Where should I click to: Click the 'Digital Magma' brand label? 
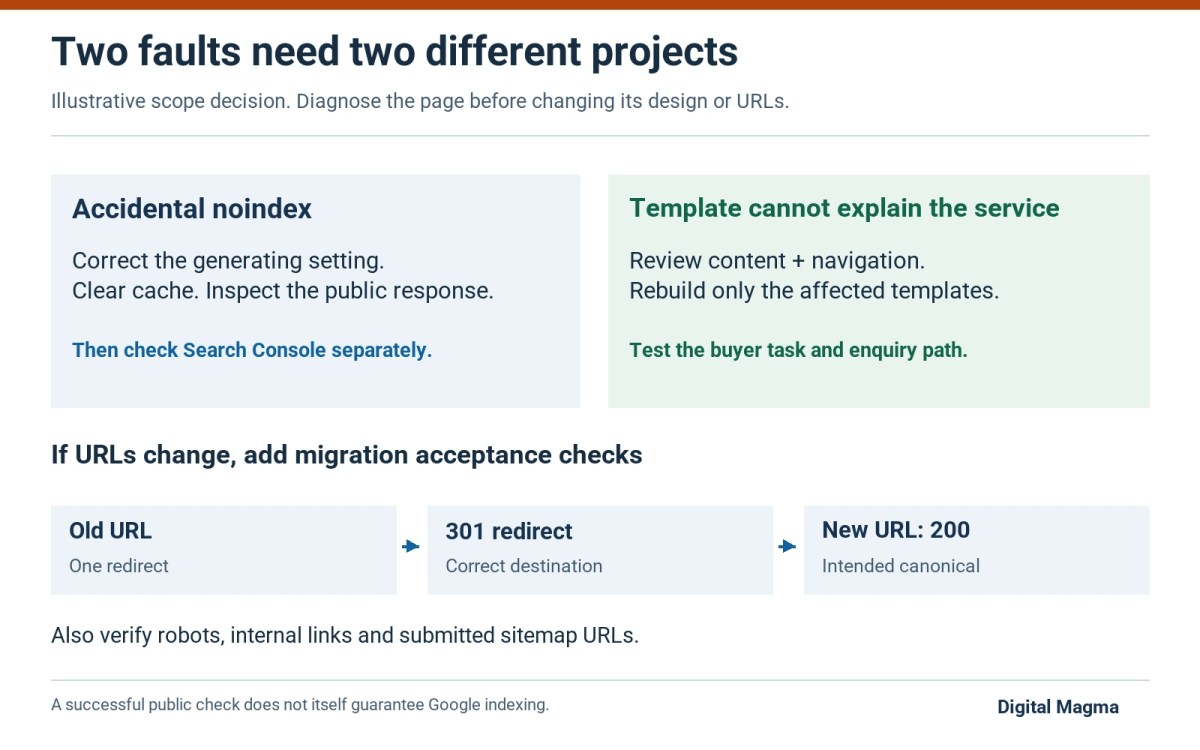[x=1058, y=707]
